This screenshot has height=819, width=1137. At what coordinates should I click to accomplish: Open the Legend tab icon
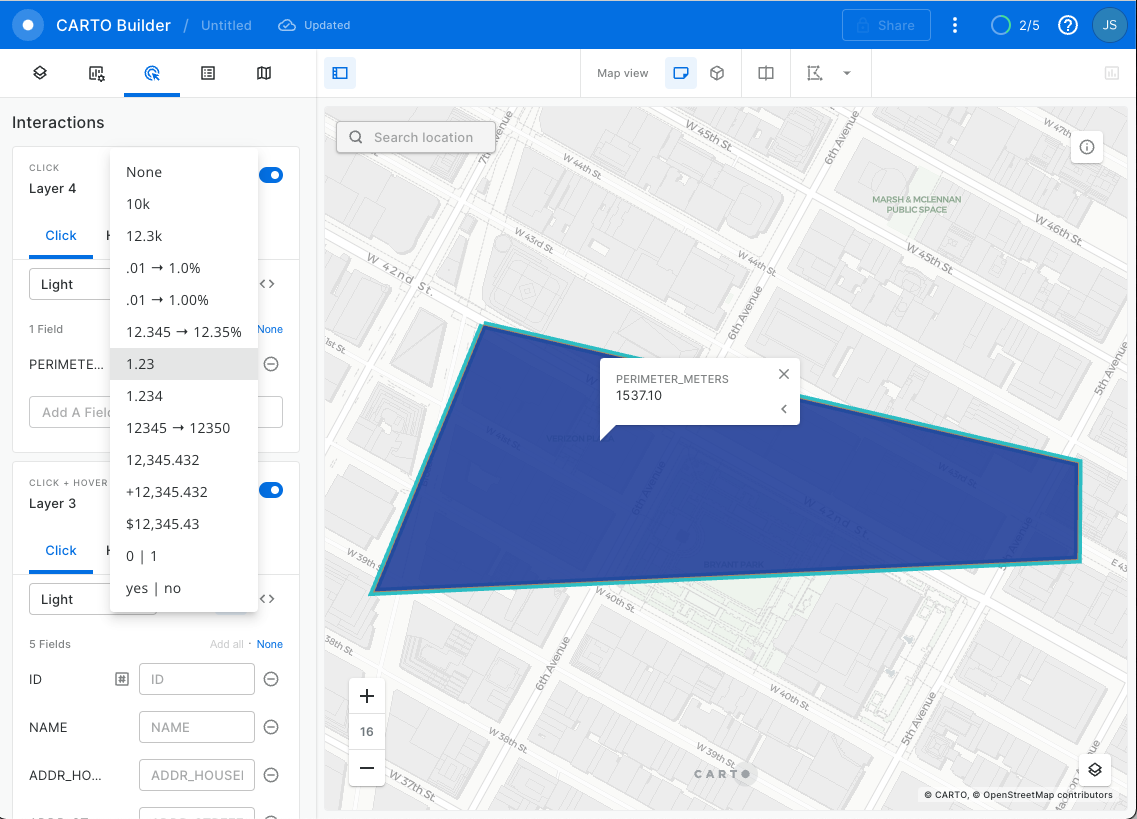coord(208,73)
